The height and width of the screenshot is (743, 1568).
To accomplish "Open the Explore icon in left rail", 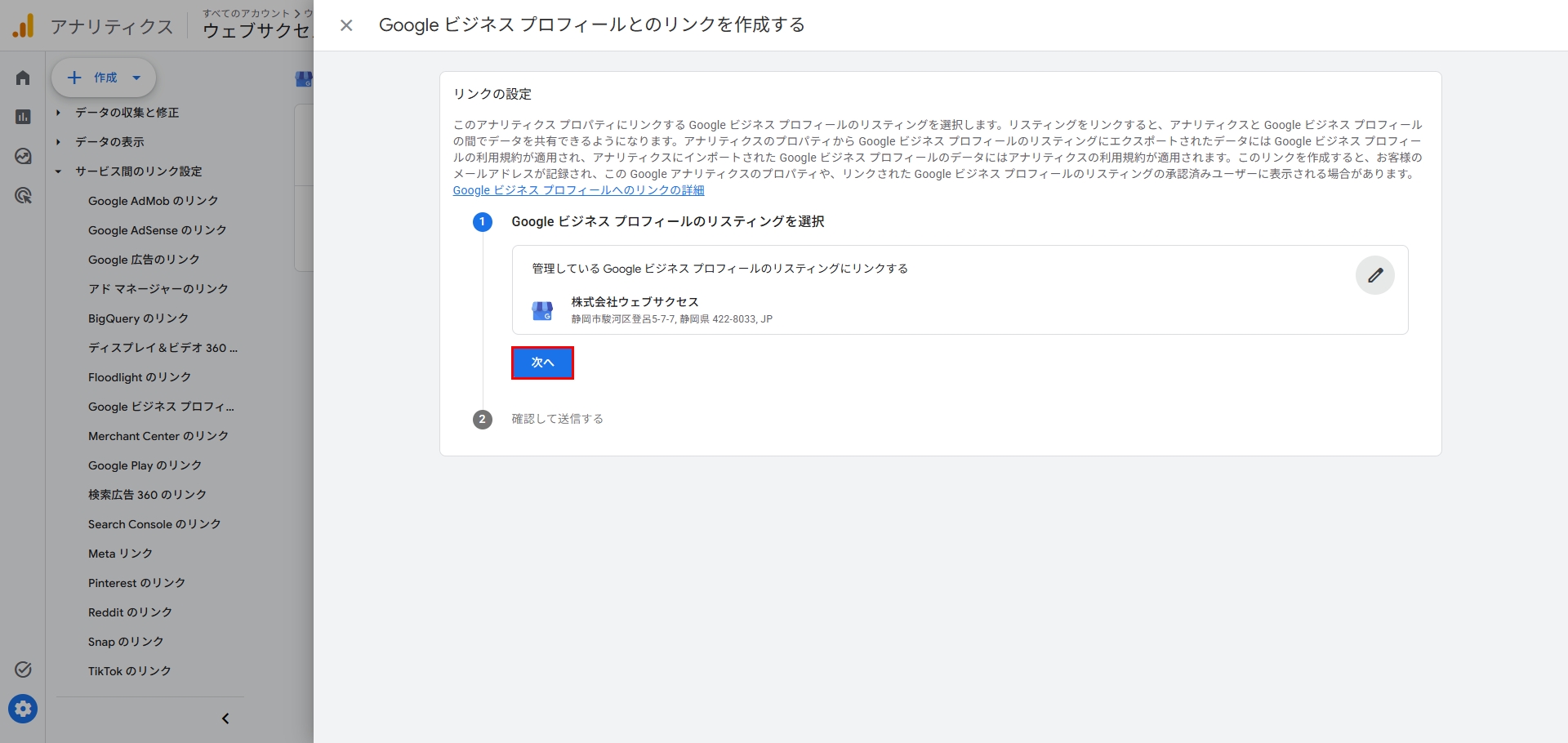I will pyautogui.click(x=23, y=156).
